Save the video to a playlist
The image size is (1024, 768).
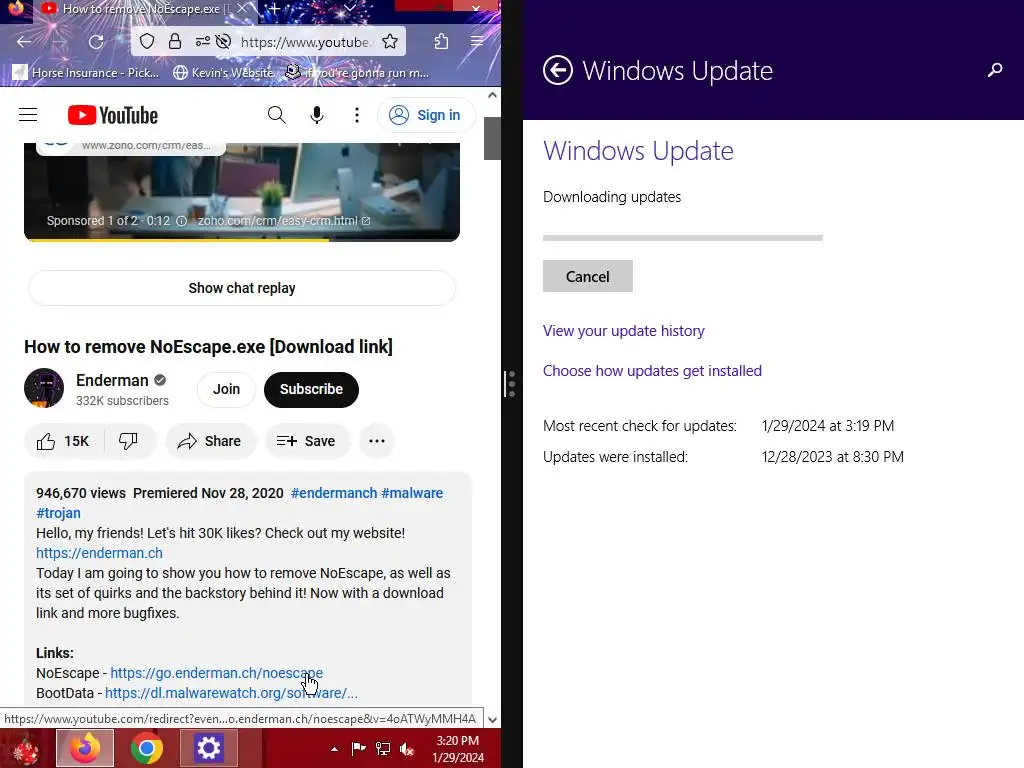click(307, 441)
